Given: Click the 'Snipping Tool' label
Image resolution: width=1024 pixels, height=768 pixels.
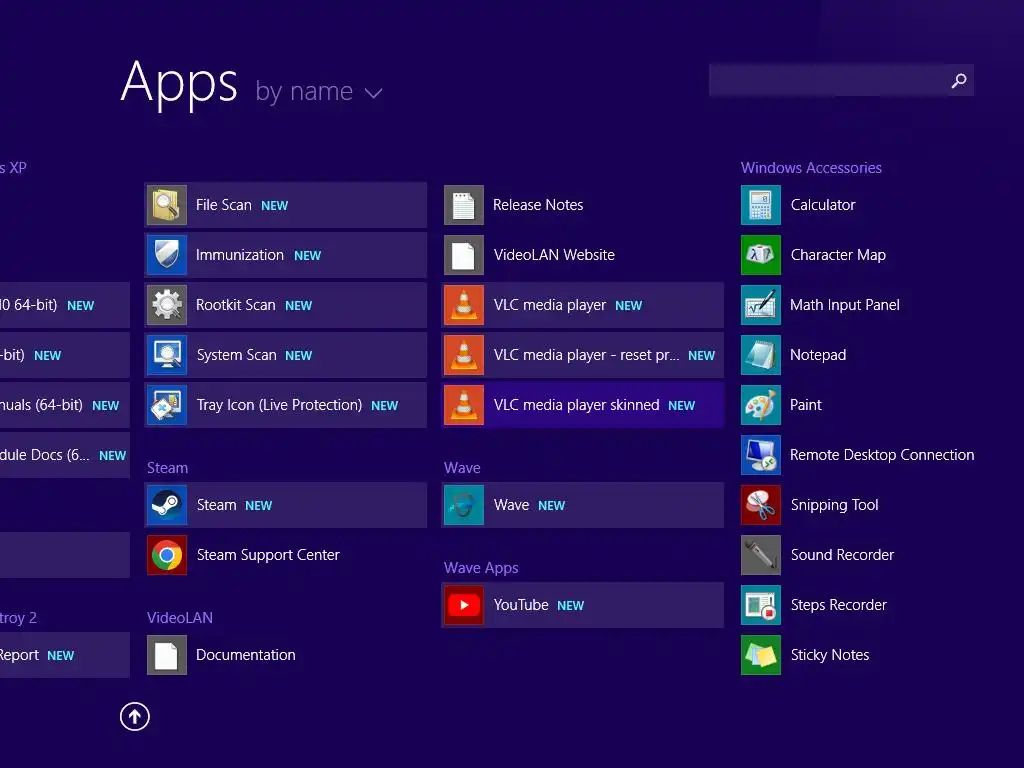Looking at the screenshot, I should (x=834, y=505).
